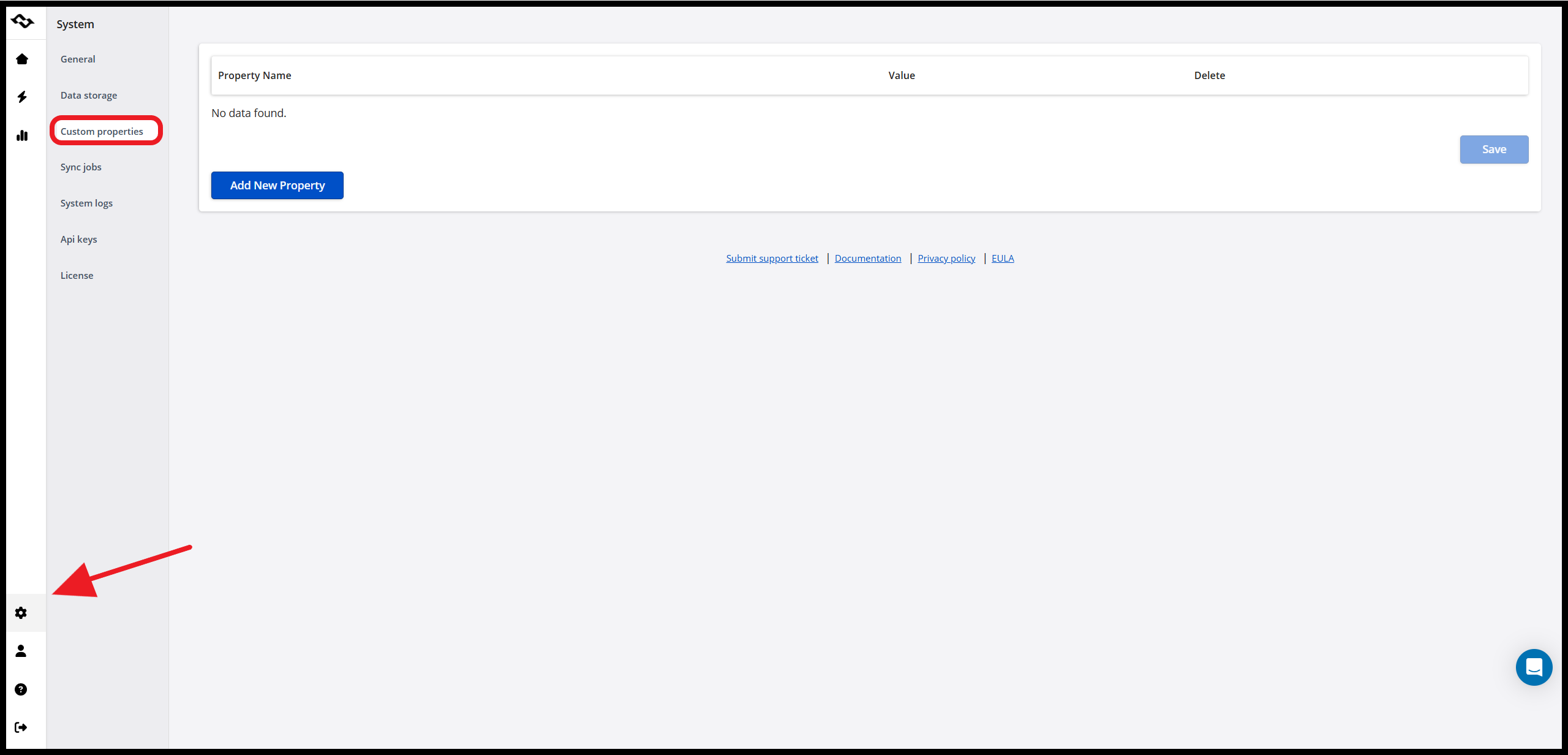The width and height of the screenshot is (1568, 755).
Task: Open the License section
Action: (x=77, y=276)
